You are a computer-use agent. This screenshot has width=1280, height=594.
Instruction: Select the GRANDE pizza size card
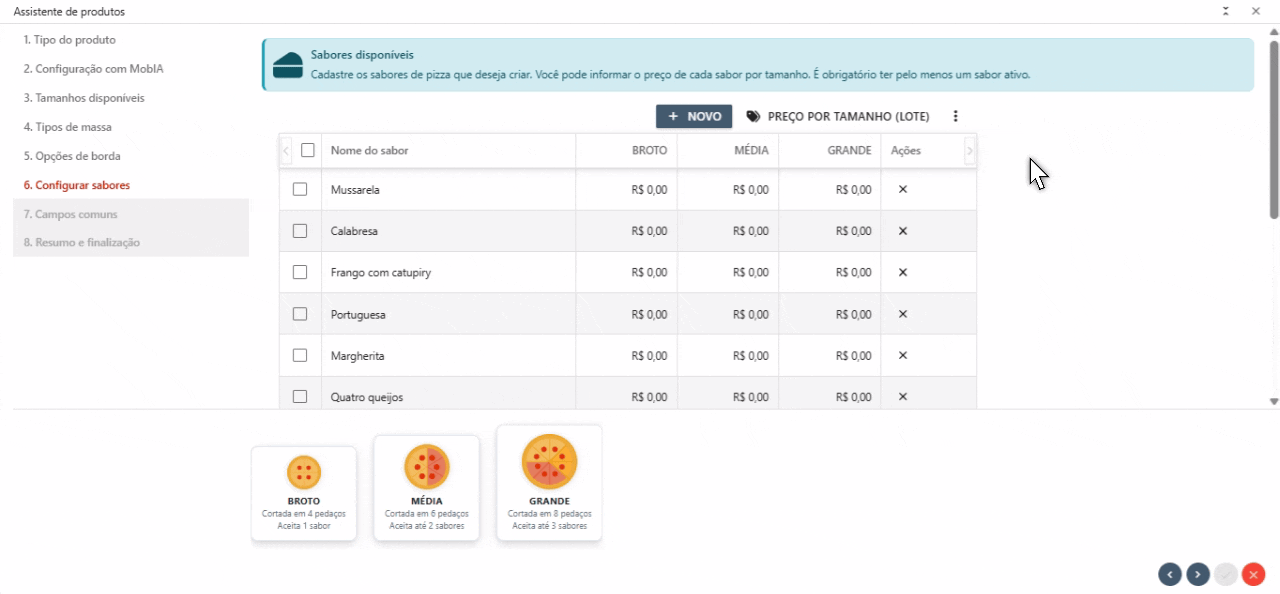click(549, 483)
